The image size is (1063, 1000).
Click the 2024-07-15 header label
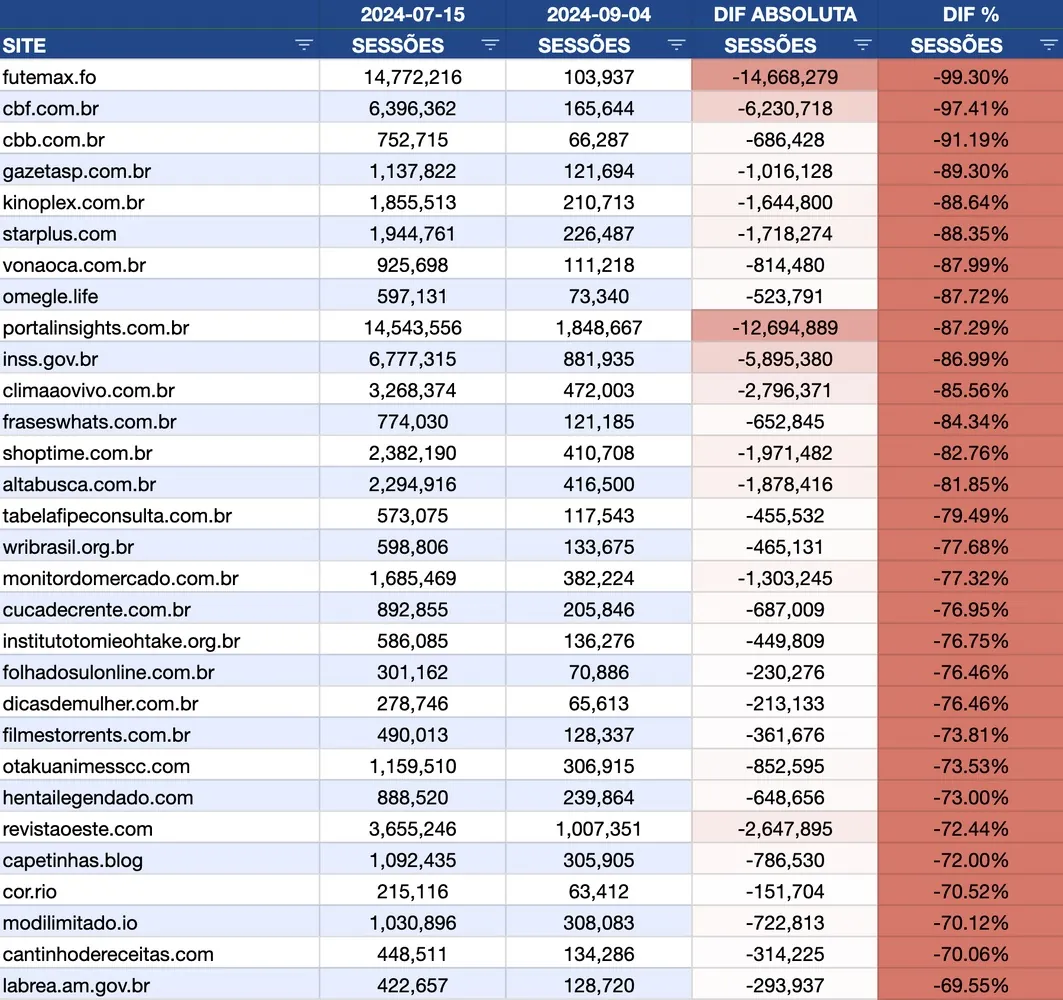pyautogui.click(x=411, y=14)
